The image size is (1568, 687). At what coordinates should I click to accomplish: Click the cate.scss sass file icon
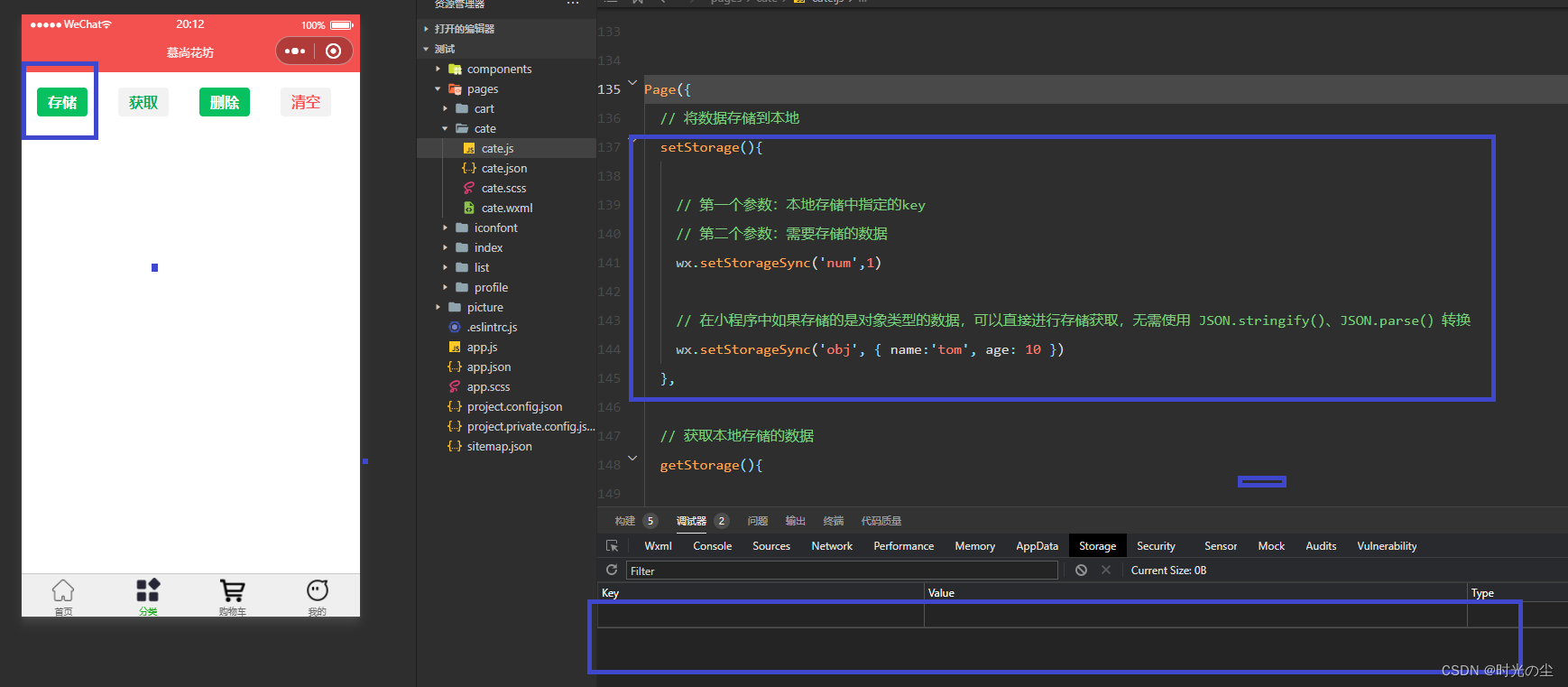pyautogui.click(x=469, y=188)
